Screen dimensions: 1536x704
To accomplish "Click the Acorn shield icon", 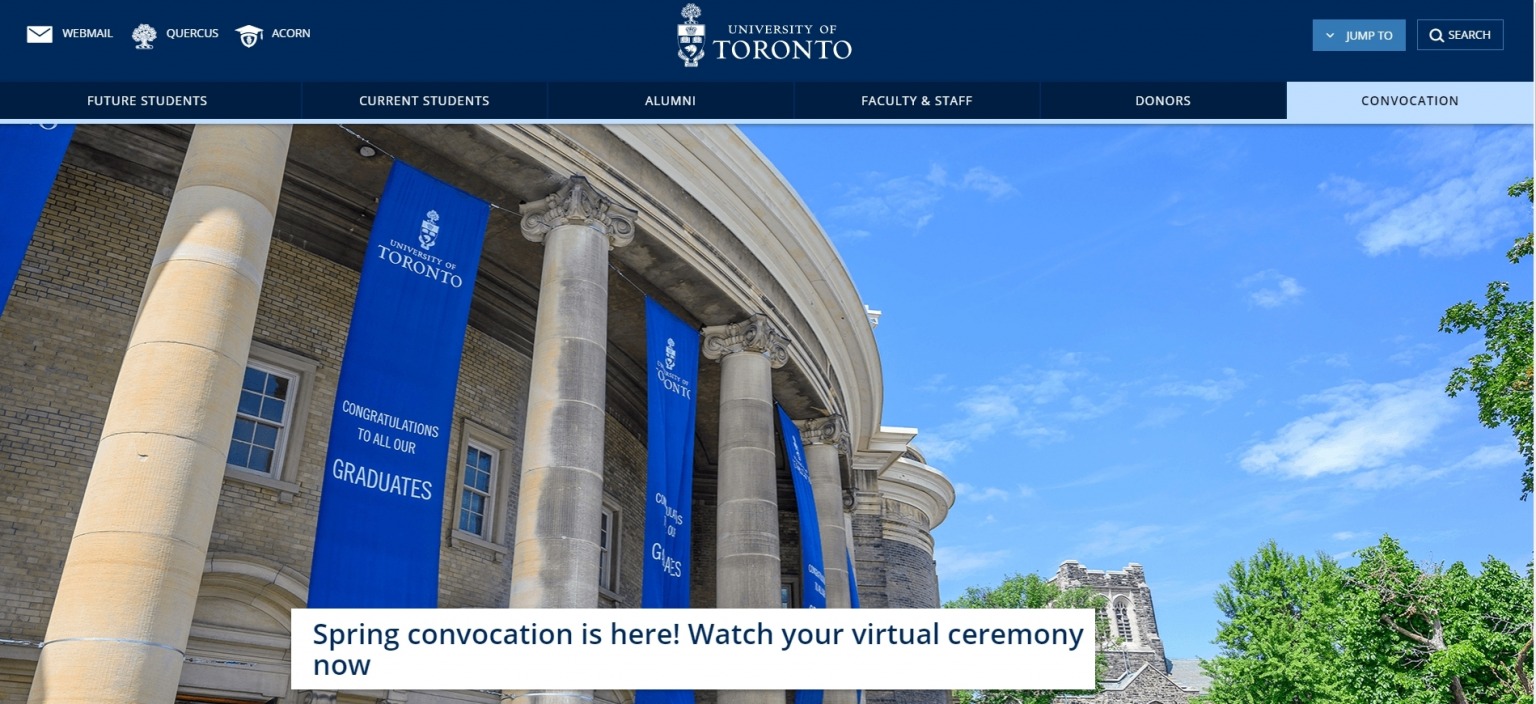I will 248,33.
